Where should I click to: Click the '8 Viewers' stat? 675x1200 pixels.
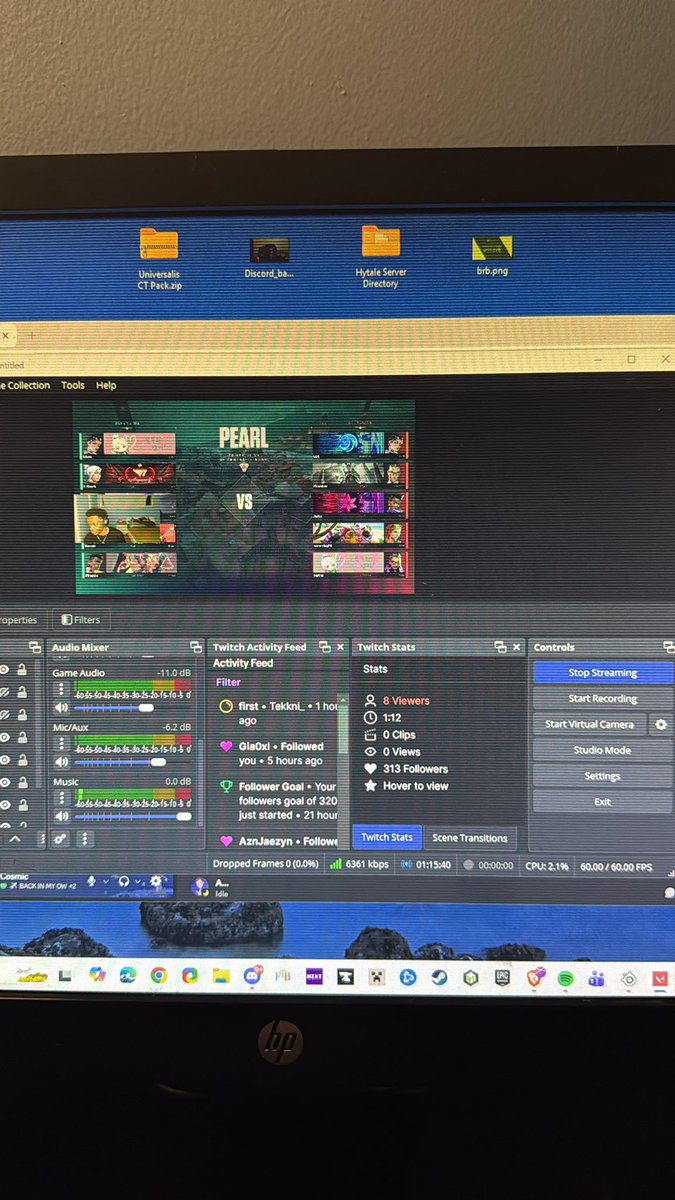[406, 701]
